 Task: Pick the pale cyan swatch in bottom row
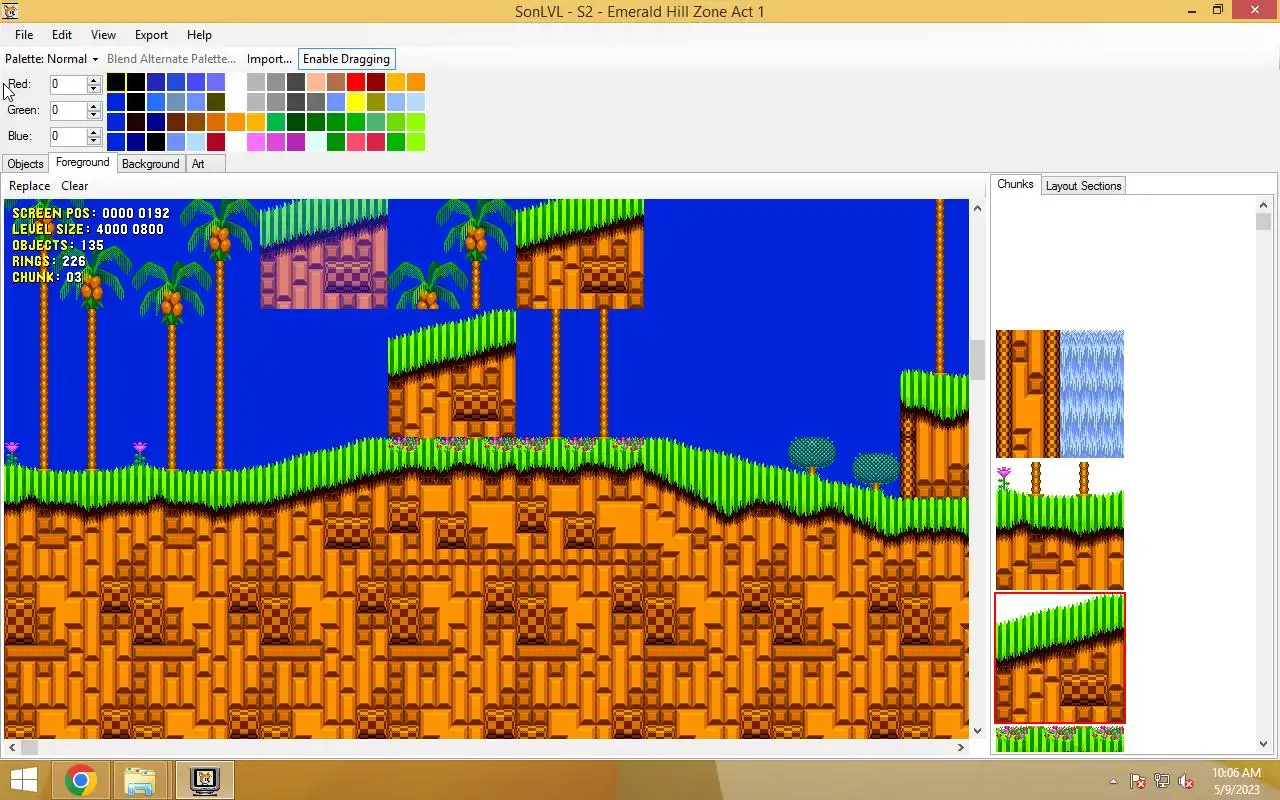316,142
